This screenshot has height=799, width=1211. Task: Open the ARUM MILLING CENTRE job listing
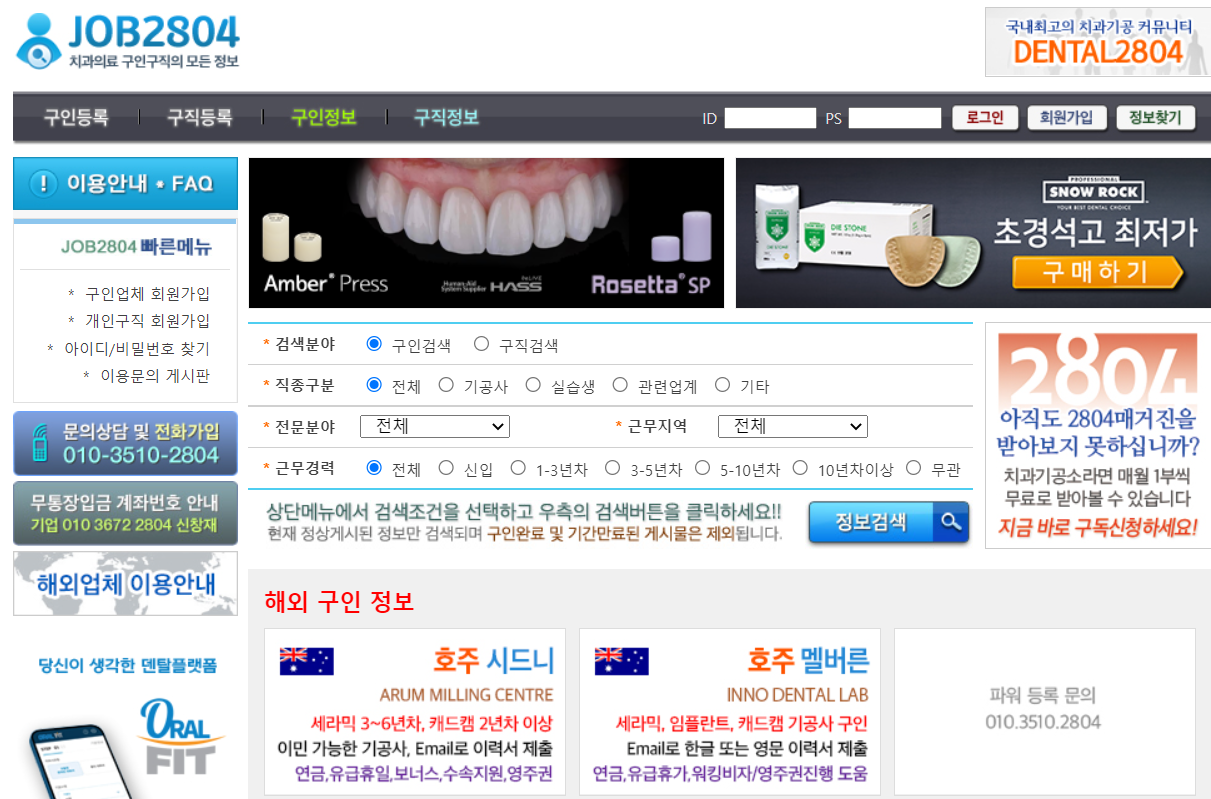[415, 712]
